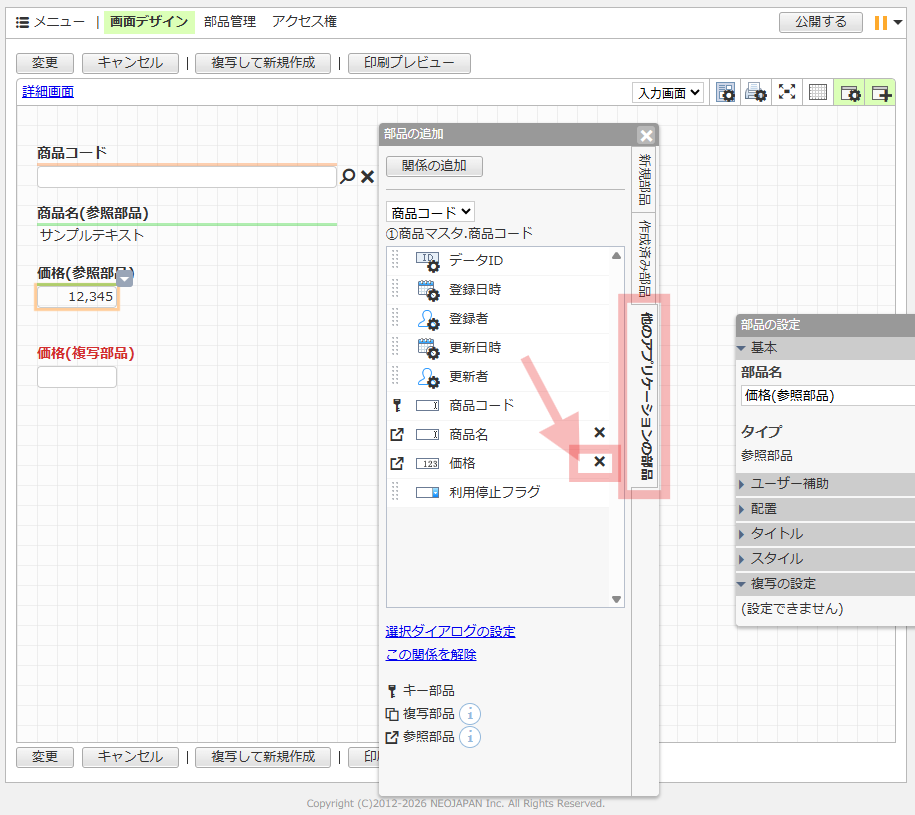Click the 商品コード input field
This screenshot has width=915, height=815.
point(187,177)
